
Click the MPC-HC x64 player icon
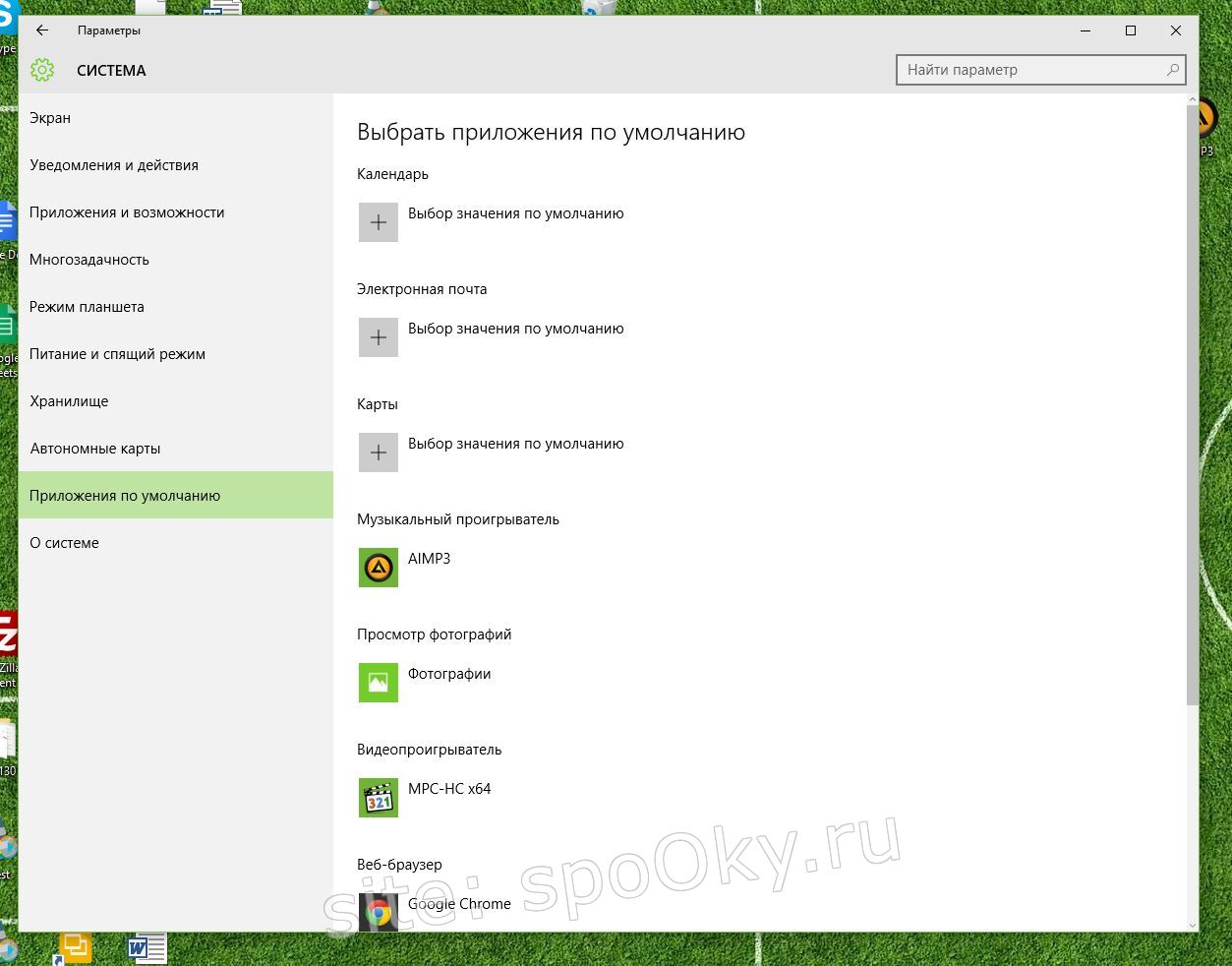point(379,798)
